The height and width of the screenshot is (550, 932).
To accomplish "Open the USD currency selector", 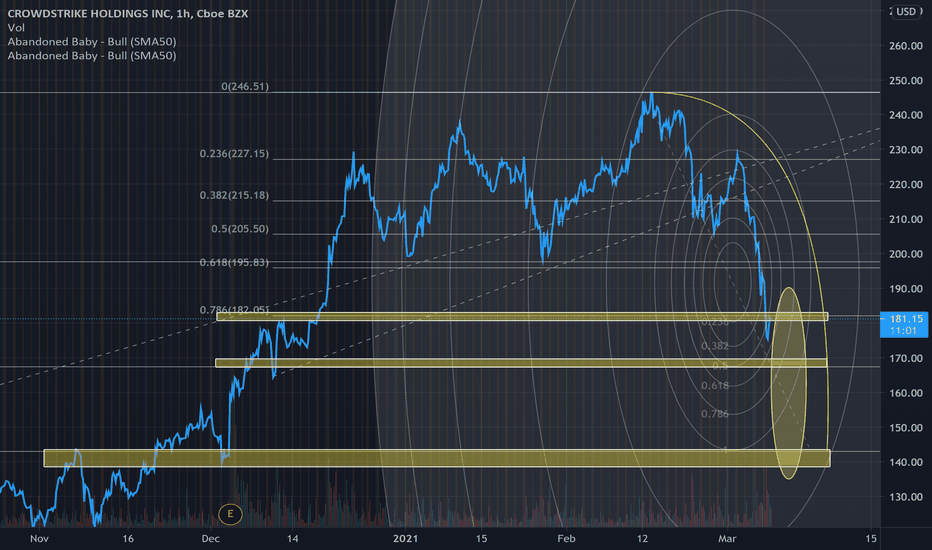I will (x=906, y=12).
